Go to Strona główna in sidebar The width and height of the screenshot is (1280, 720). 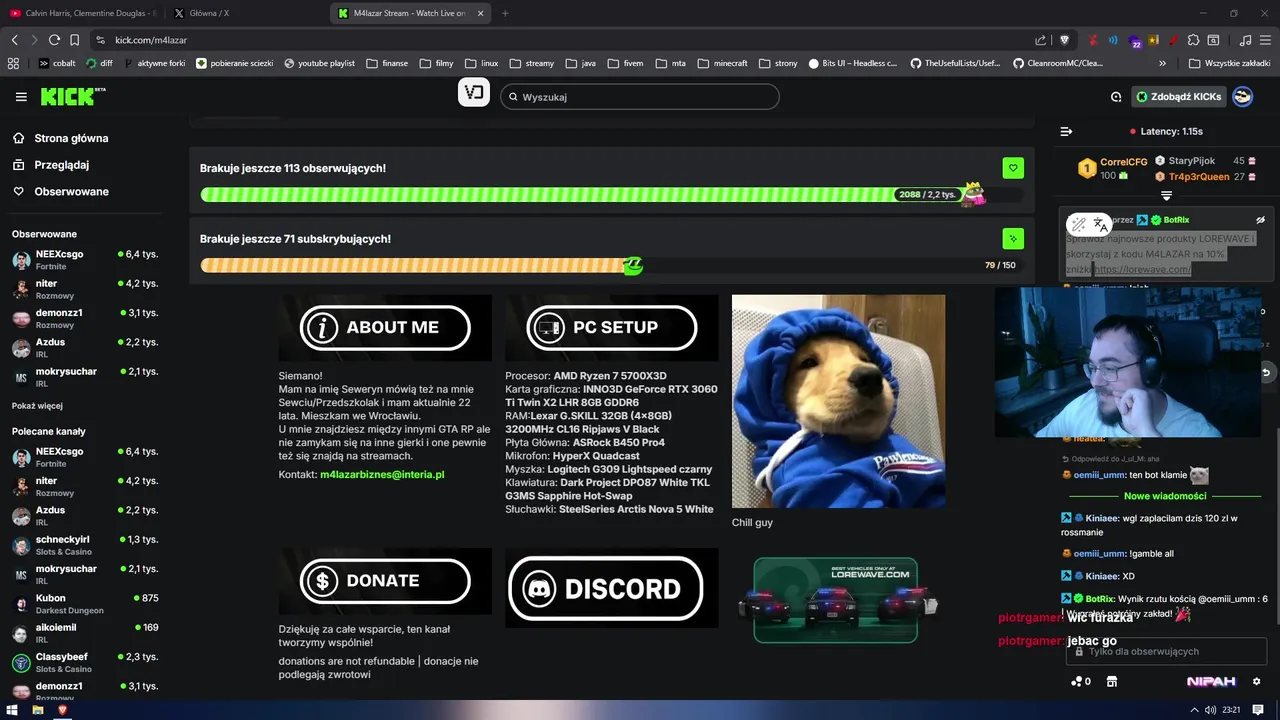pos(61,138)
